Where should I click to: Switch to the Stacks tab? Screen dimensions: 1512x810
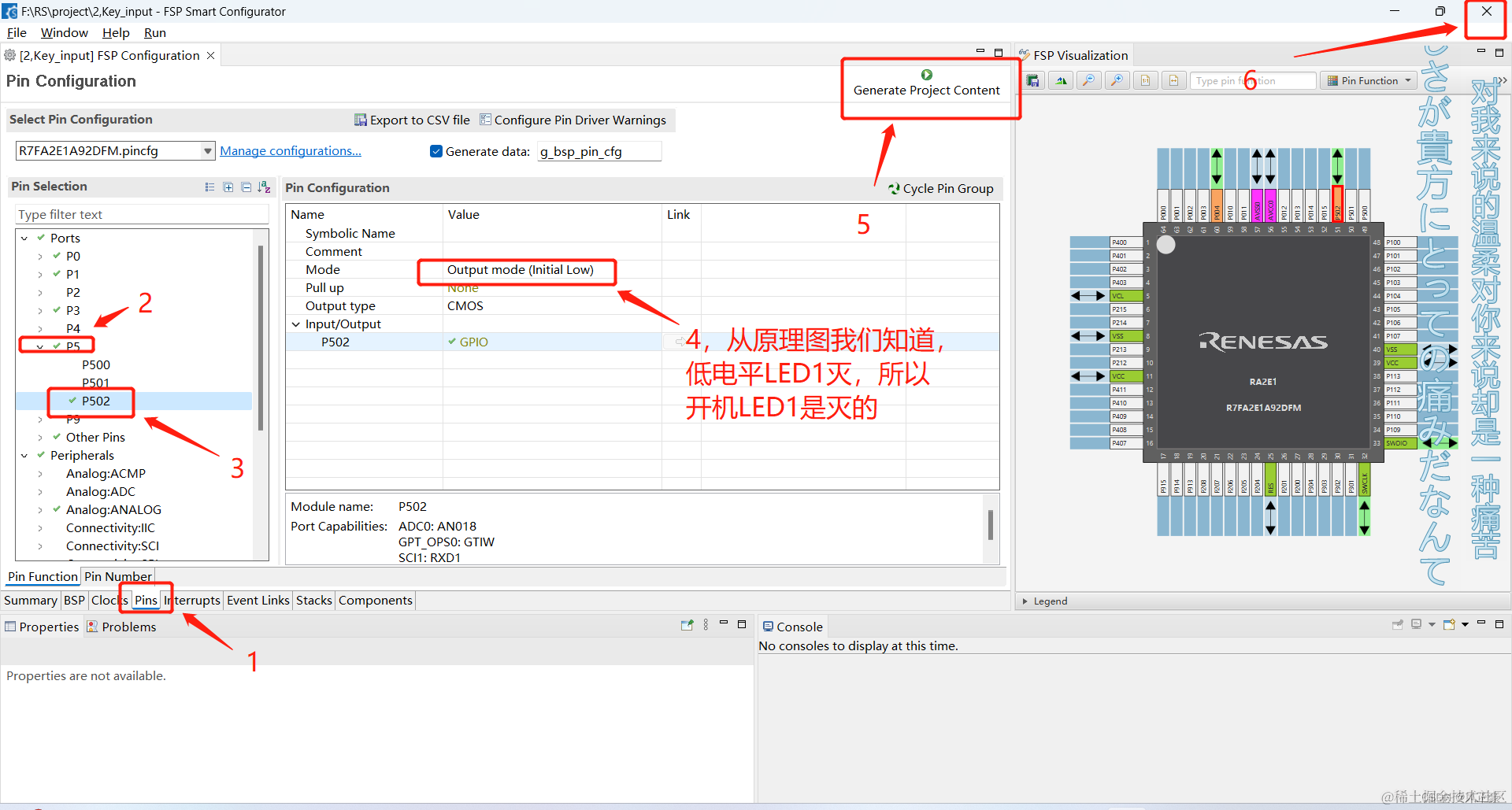[313, 600]
